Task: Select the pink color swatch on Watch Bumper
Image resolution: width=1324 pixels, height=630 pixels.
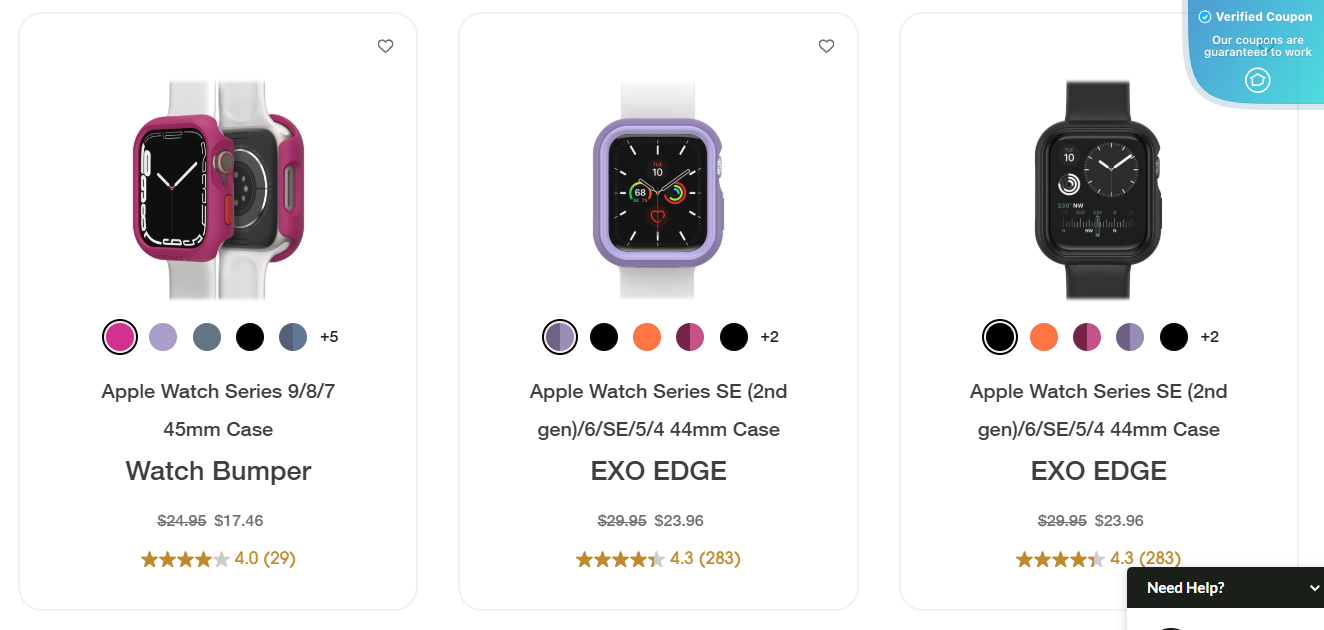Action: tap(119, 337)
